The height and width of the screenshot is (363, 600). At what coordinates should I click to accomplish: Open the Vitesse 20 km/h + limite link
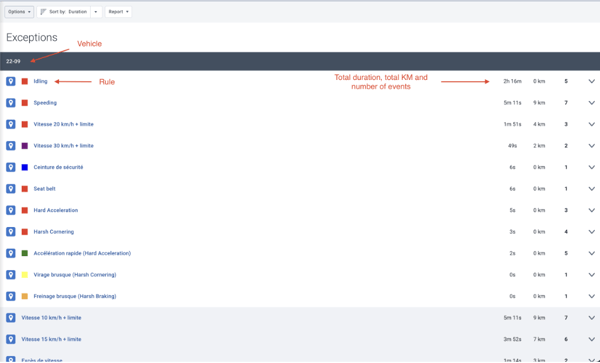point(64,124)
